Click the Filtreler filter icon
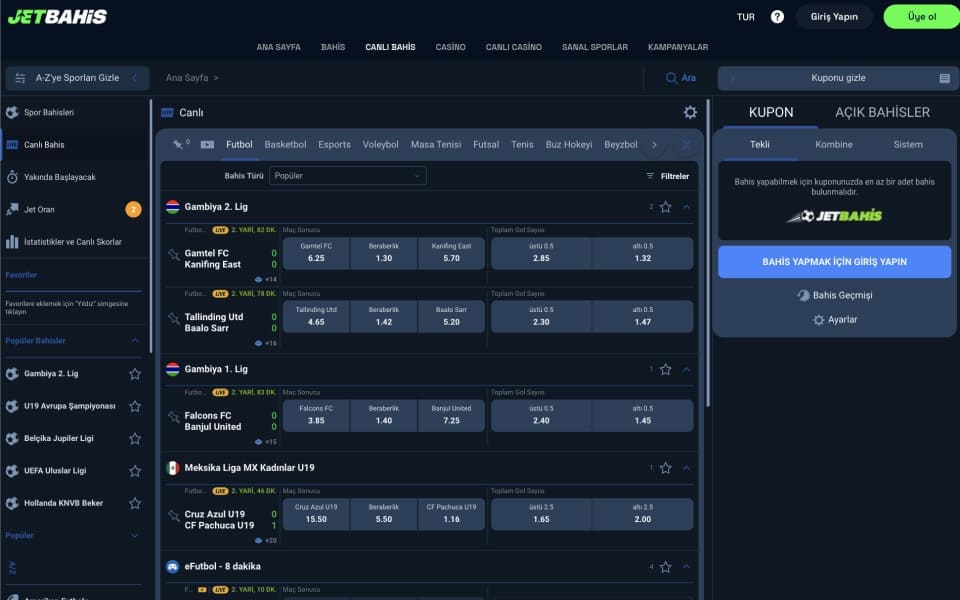960x600 pixels. coord(650,176)
